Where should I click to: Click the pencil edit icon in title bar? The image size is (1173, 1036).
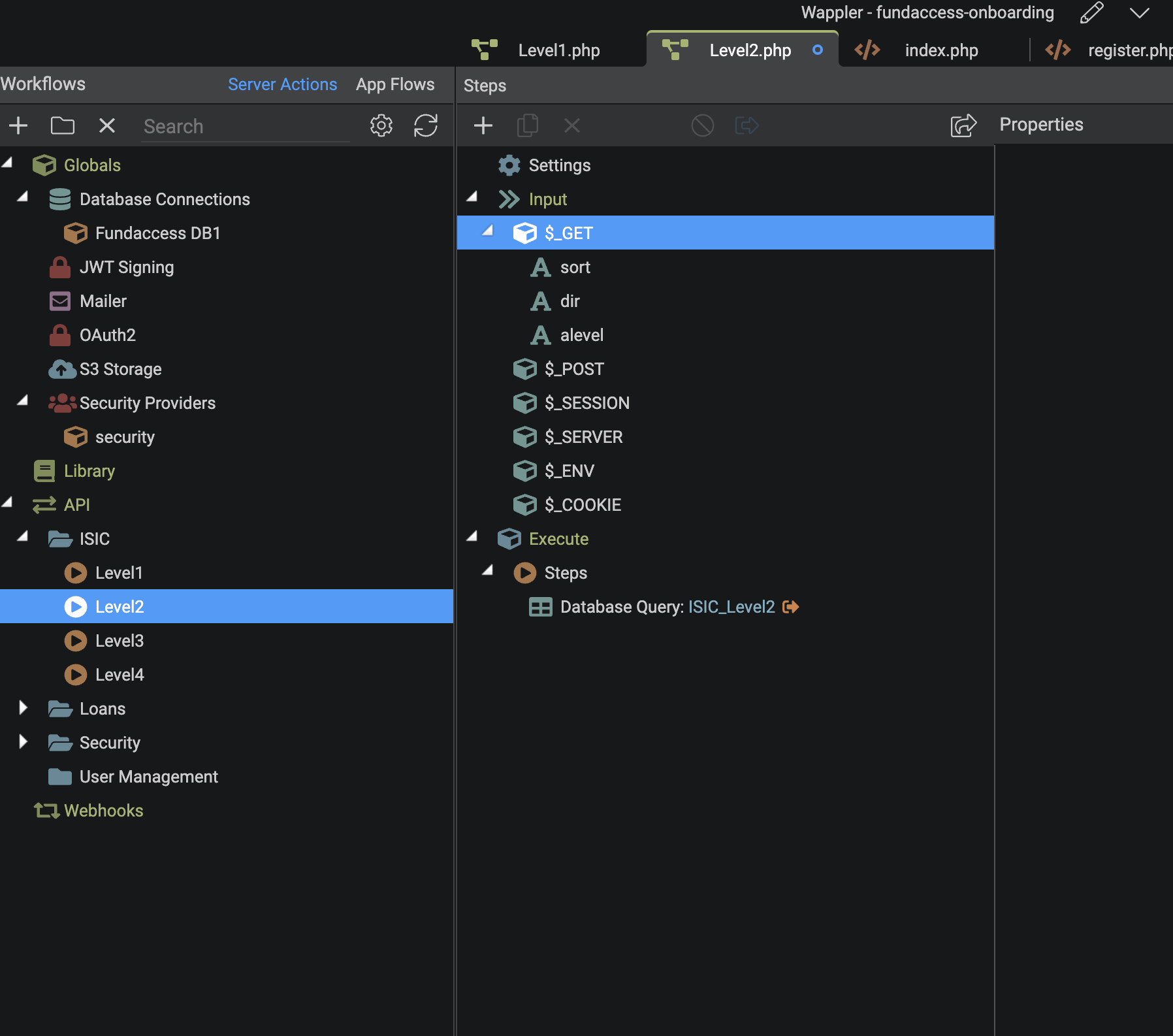coord(1091,12)
